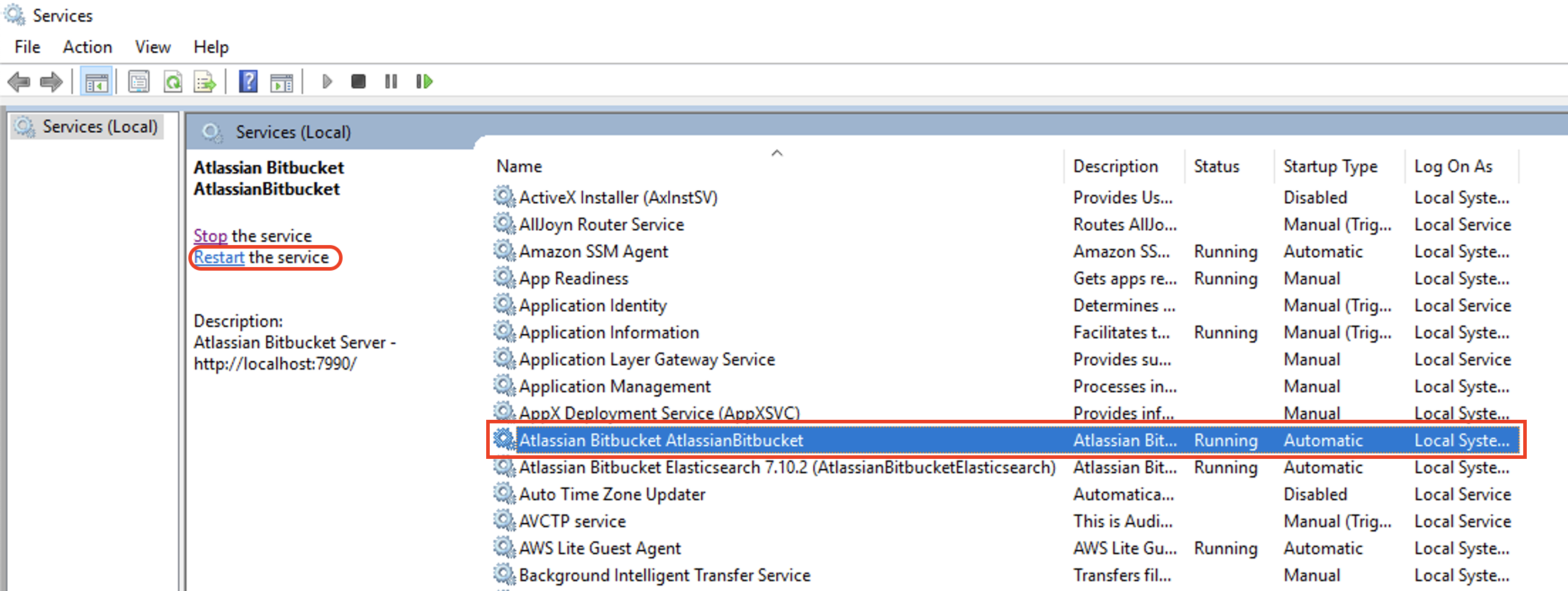Screen dimensions: 1568x591
Task: Click Running status of Amazon SSM Agent
Action: coord(1225,251)
